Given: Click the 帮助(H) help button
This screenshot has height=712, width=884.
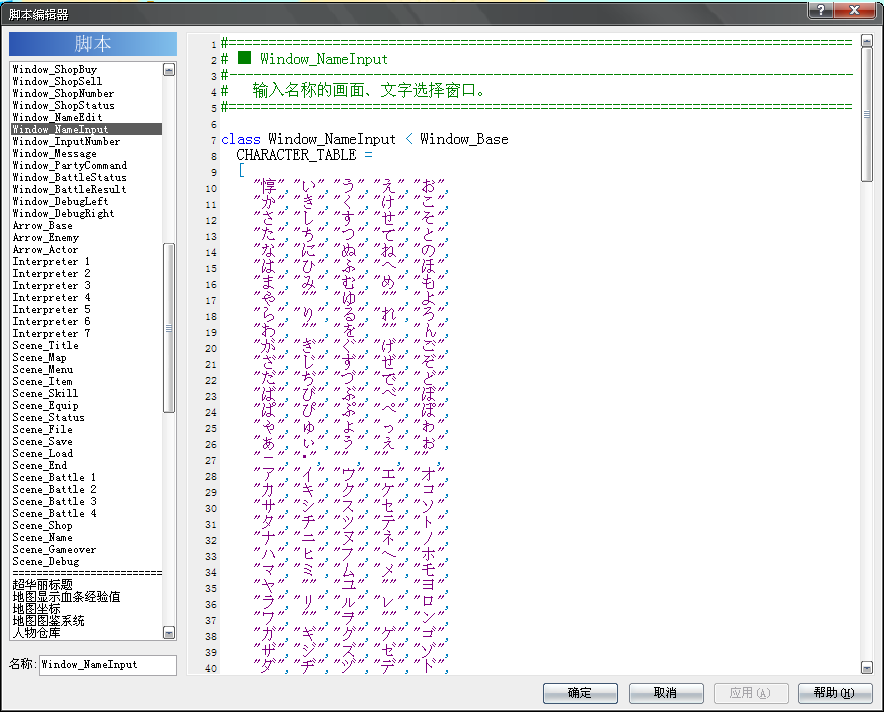Looking at the screenshot, I should tap(835, 693).
